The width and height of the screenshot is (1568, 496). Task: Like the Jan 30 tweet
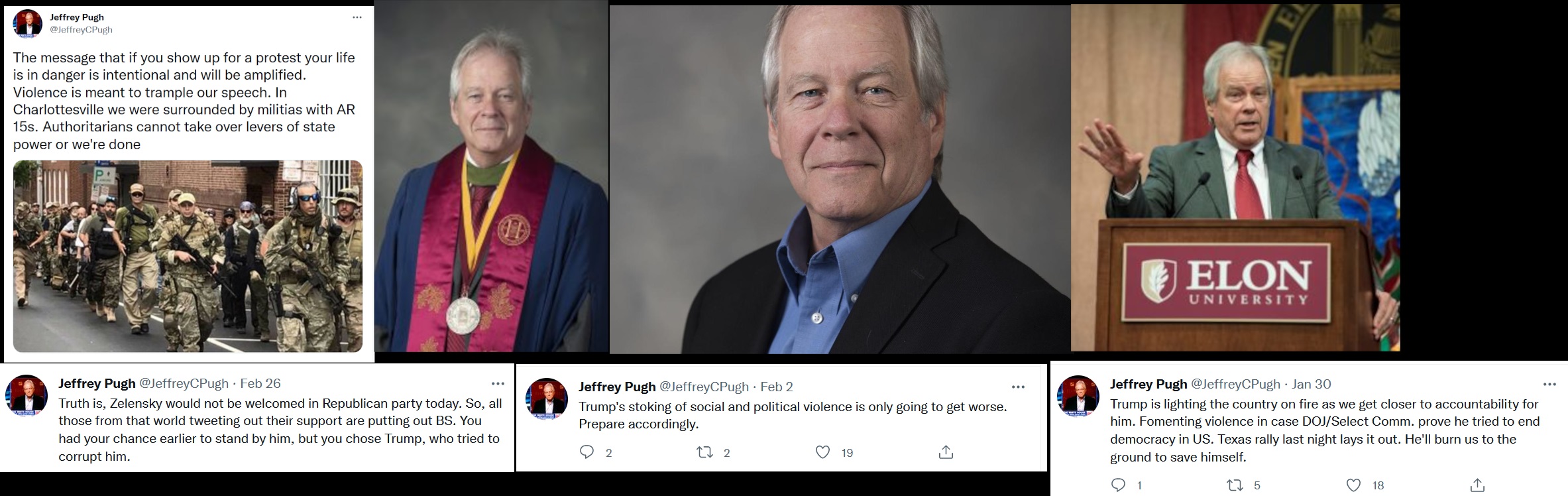tap(1353, 485)
